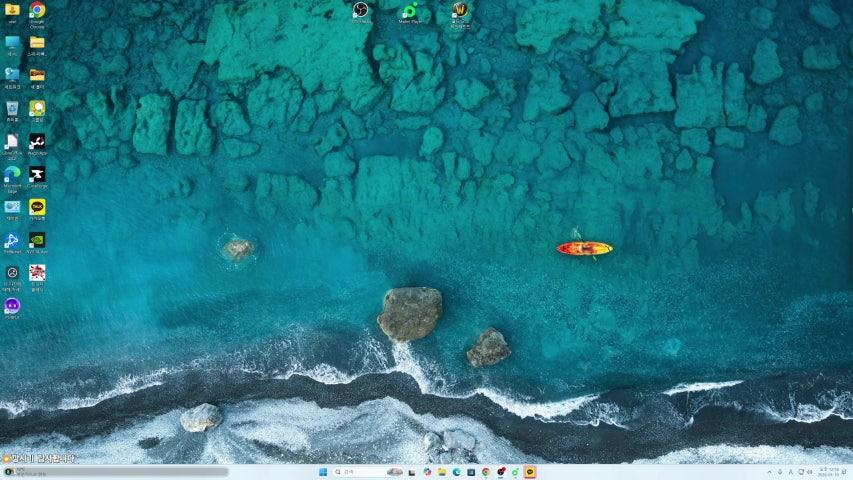This screenshot has width=853, height=480.
Task: Select the Microsoft Edge desktop shortcut
Action: pos(12,174)
